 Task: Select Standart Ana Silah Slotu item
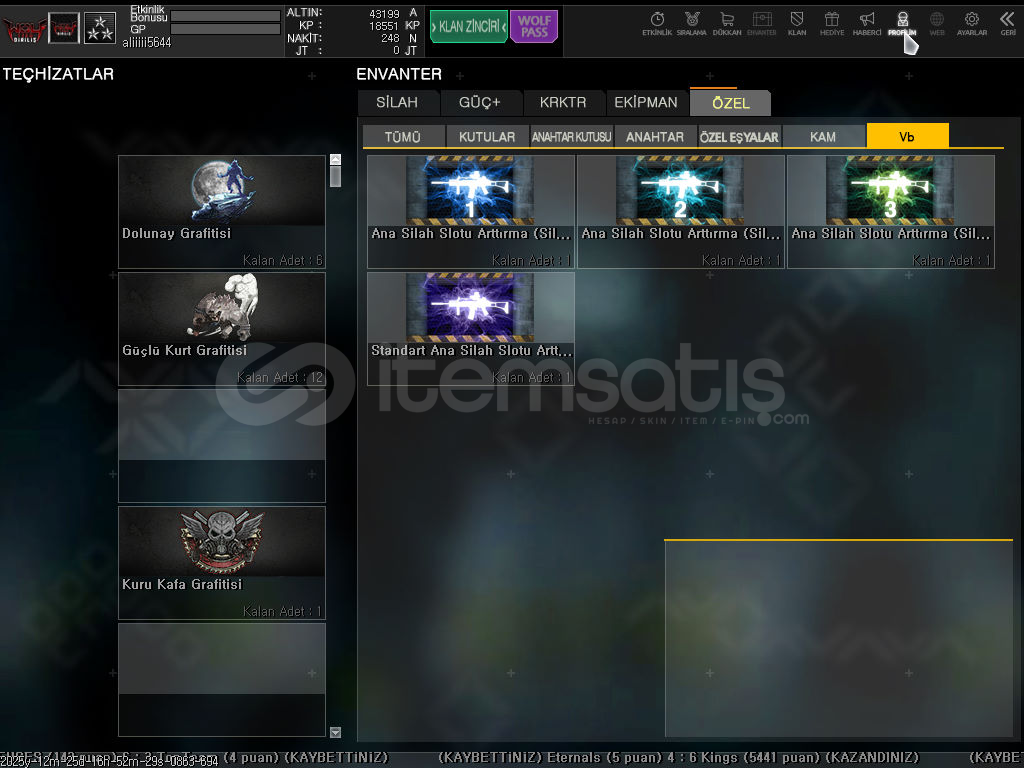point(470,328)
